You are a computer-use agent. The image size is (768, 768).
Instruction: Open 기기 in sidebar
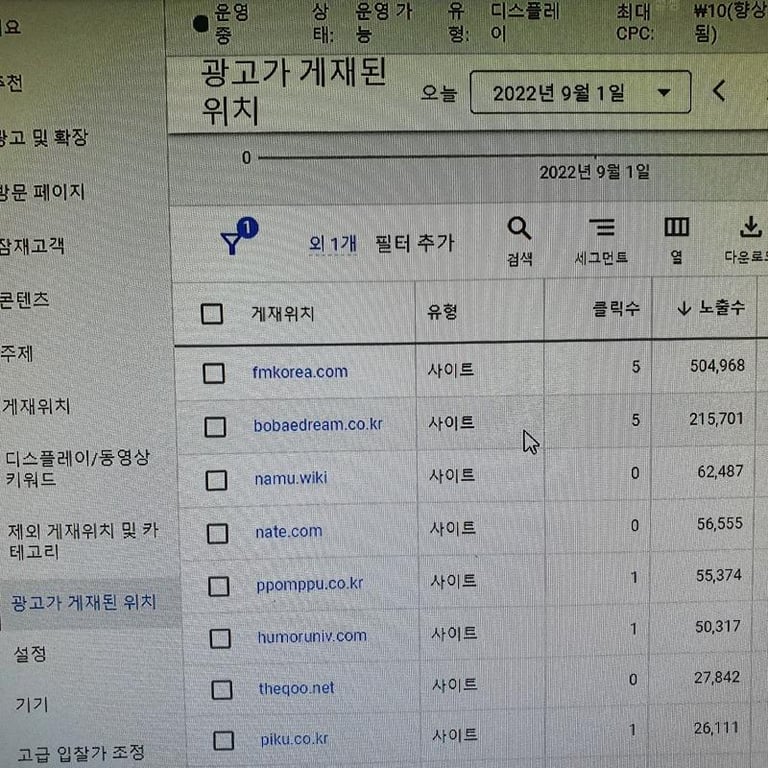click(x=32, y=704)
